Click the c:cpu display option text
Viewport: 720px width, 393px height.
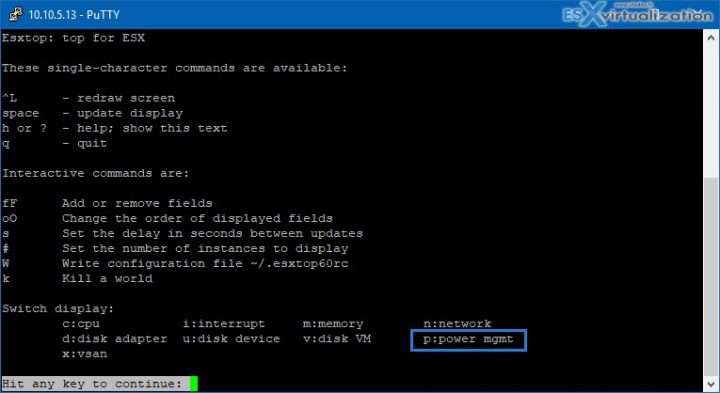(81, 324)
